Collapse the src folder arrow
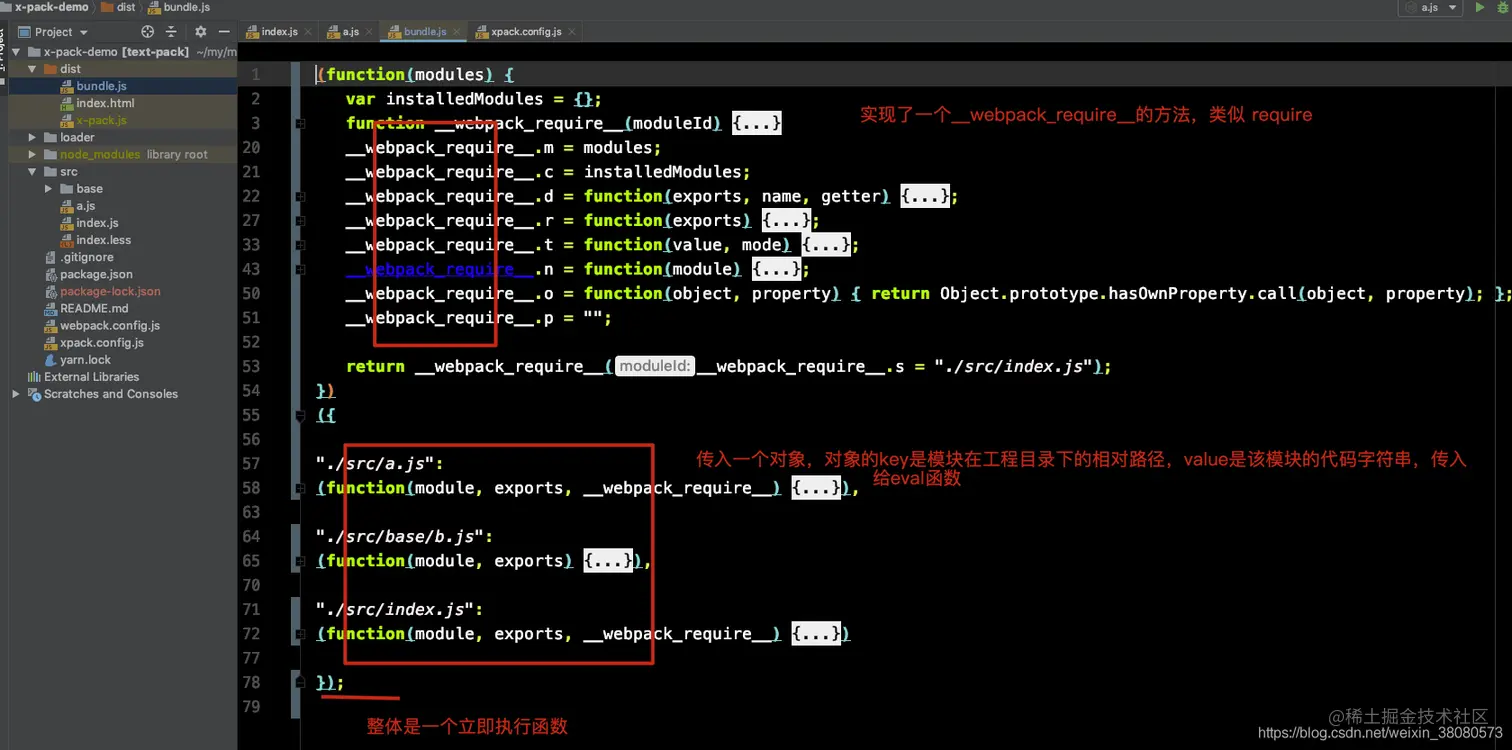This screenshot has height=750, width=1512. point(32,172)
